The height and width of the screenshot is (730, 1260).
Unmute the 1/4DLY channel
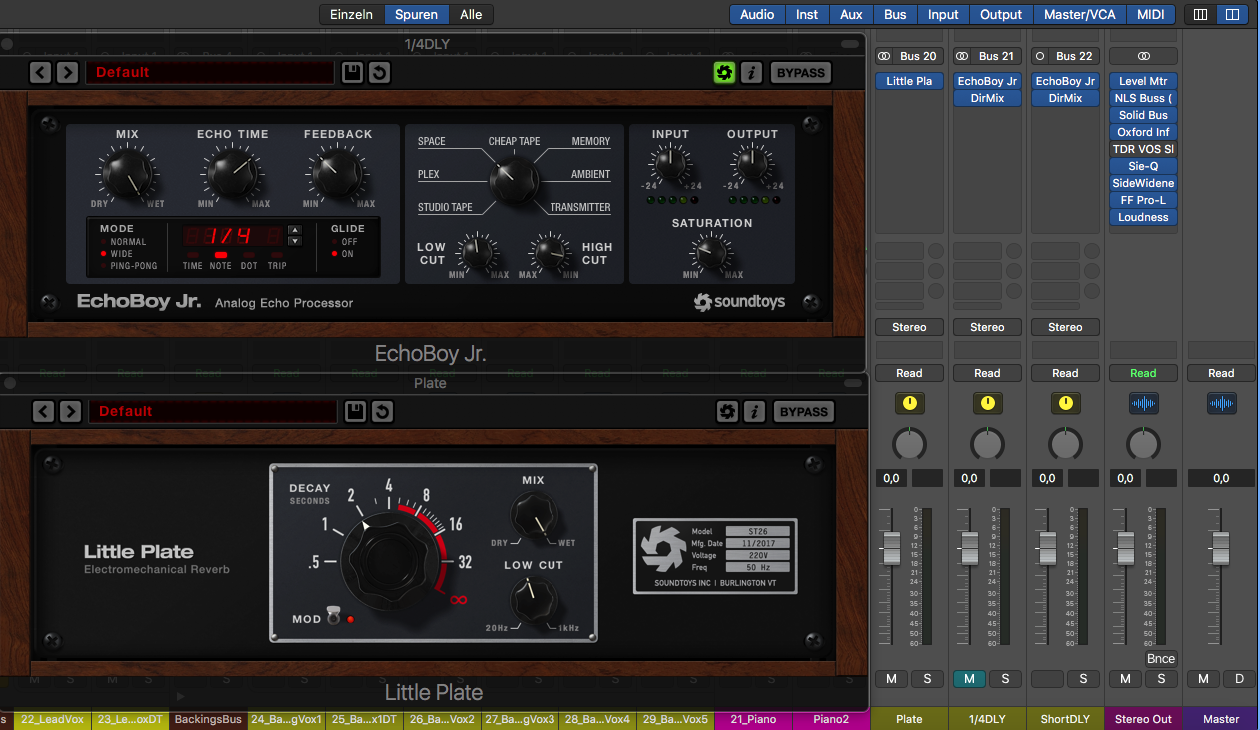click(x=969, y=679)
